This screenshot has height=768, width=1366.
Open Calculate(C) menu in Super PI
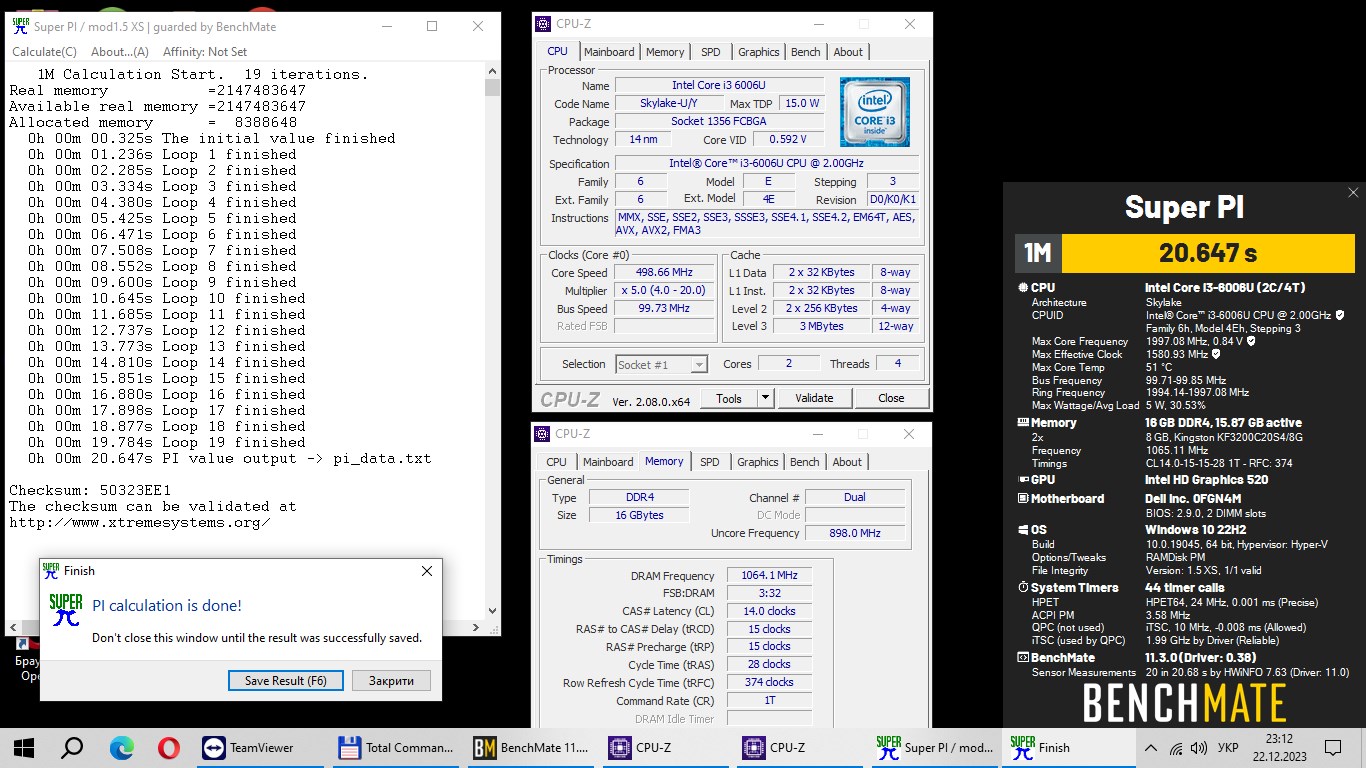[x=44, y=52]
